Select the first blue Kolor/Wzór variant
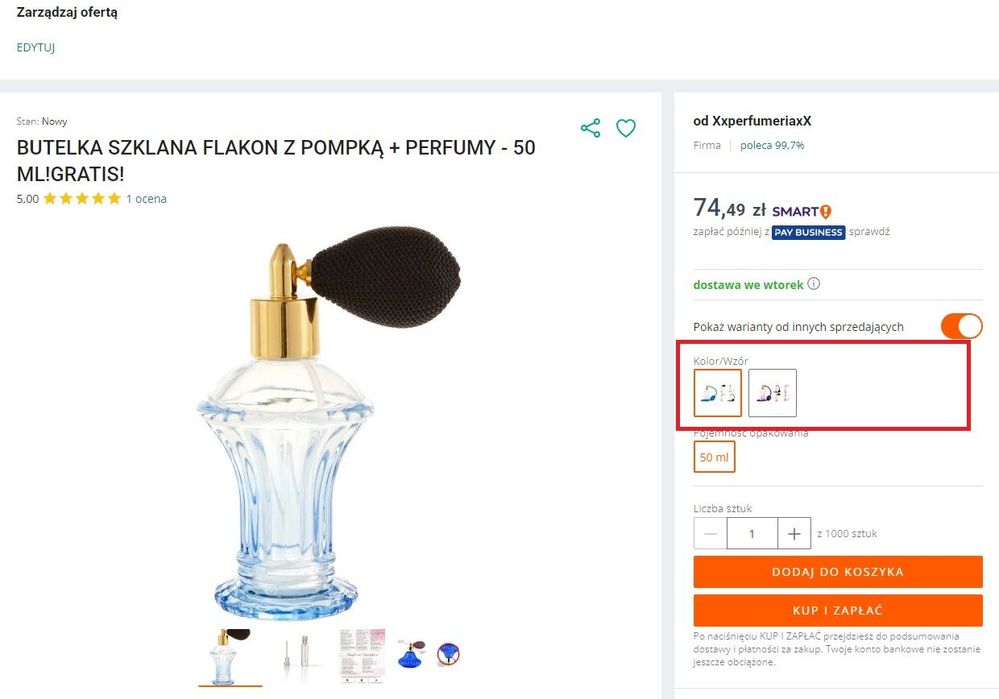This screenshot has height=699, width=999. coord(718,393)
